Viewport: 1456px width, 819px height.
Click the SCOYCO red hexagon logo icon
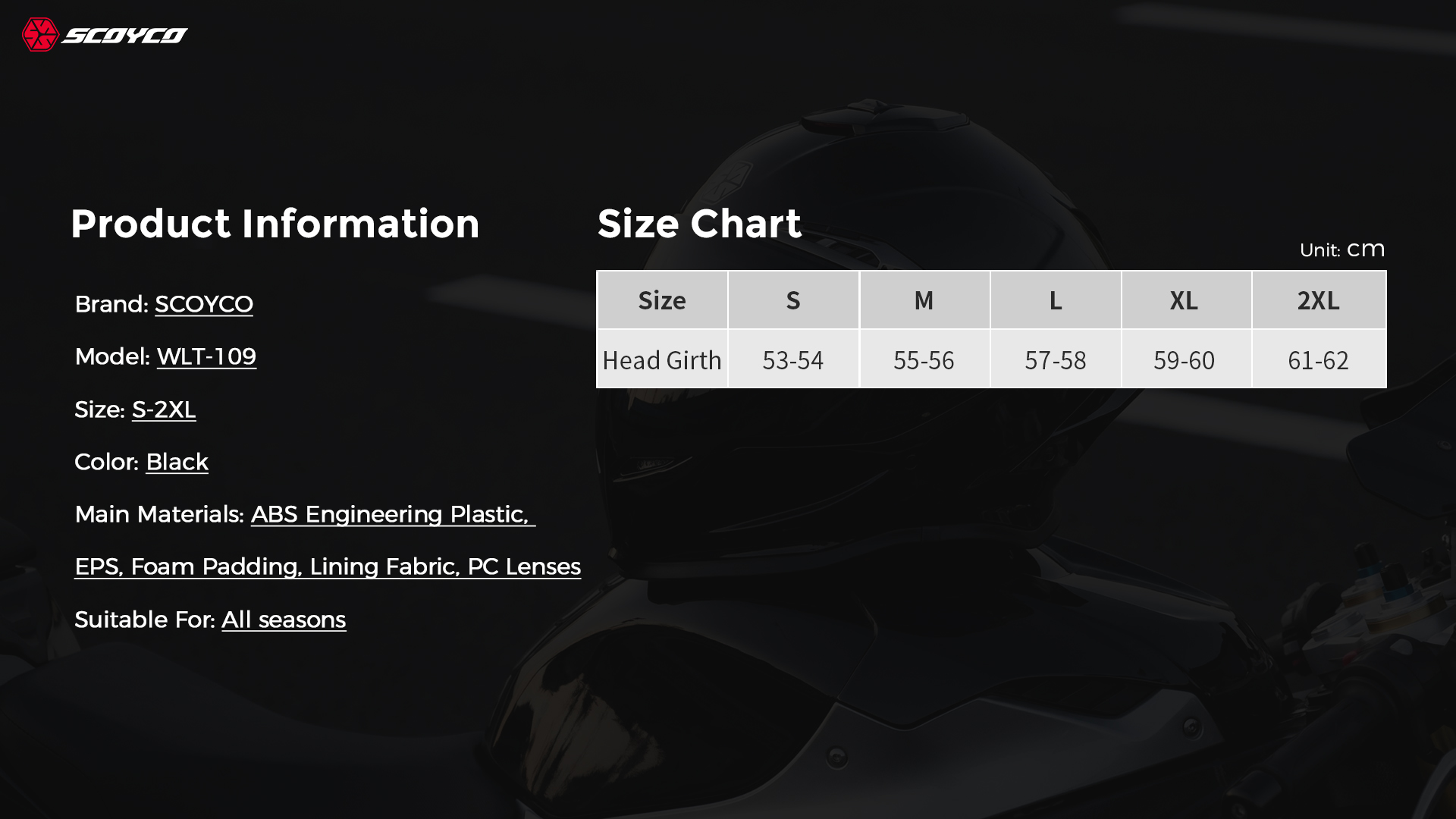40,35
